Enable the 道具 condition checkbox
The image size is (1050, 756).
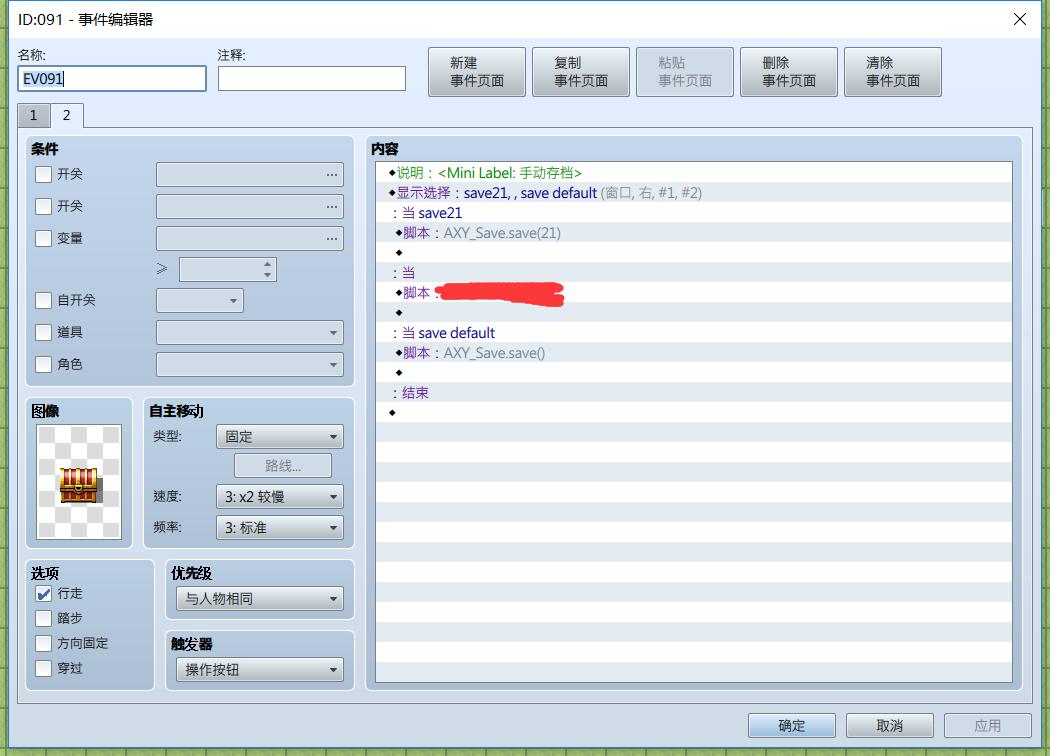click(x=44, y=332)
